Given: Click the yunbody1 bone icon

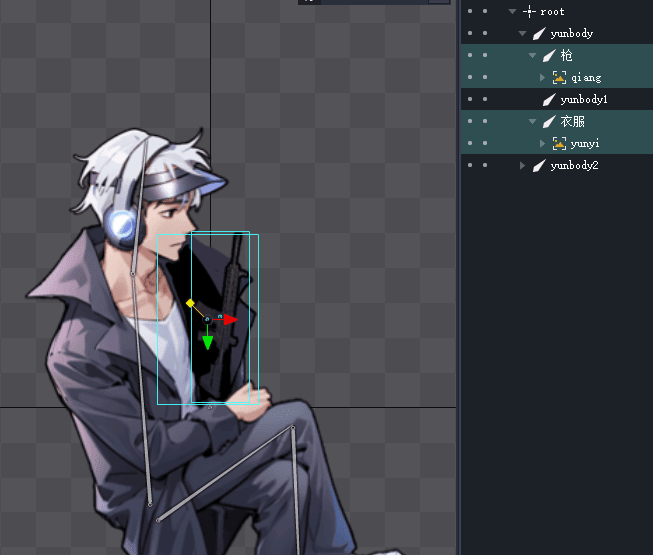Looking at the screenshot, I should coord(548,100).
